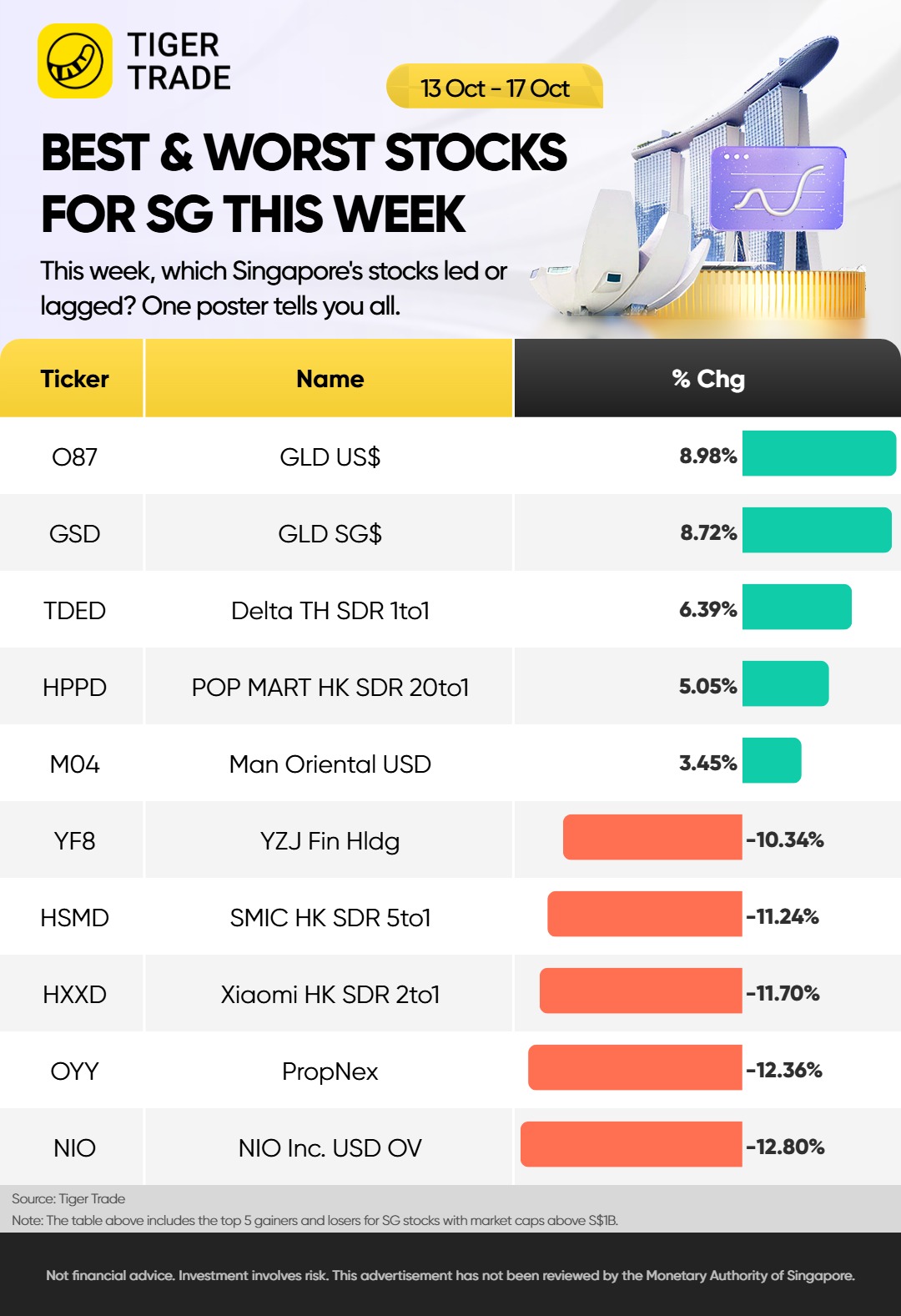
Task: Click the POP MART HK SDR 20to1 name
Action: (x=330, y=687)
